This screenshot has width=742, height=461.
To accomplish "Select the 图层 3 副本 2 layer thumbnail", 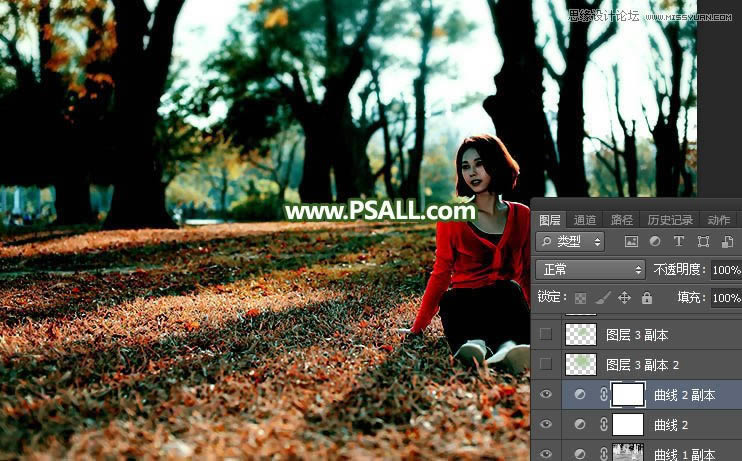I will (x=580, y=364).
